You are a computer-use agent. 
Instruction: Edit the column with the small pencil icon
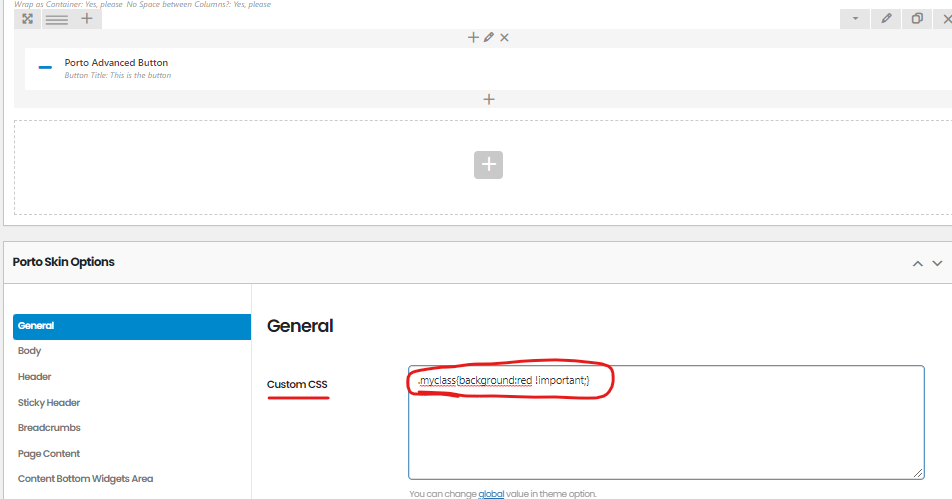point(489,38)
